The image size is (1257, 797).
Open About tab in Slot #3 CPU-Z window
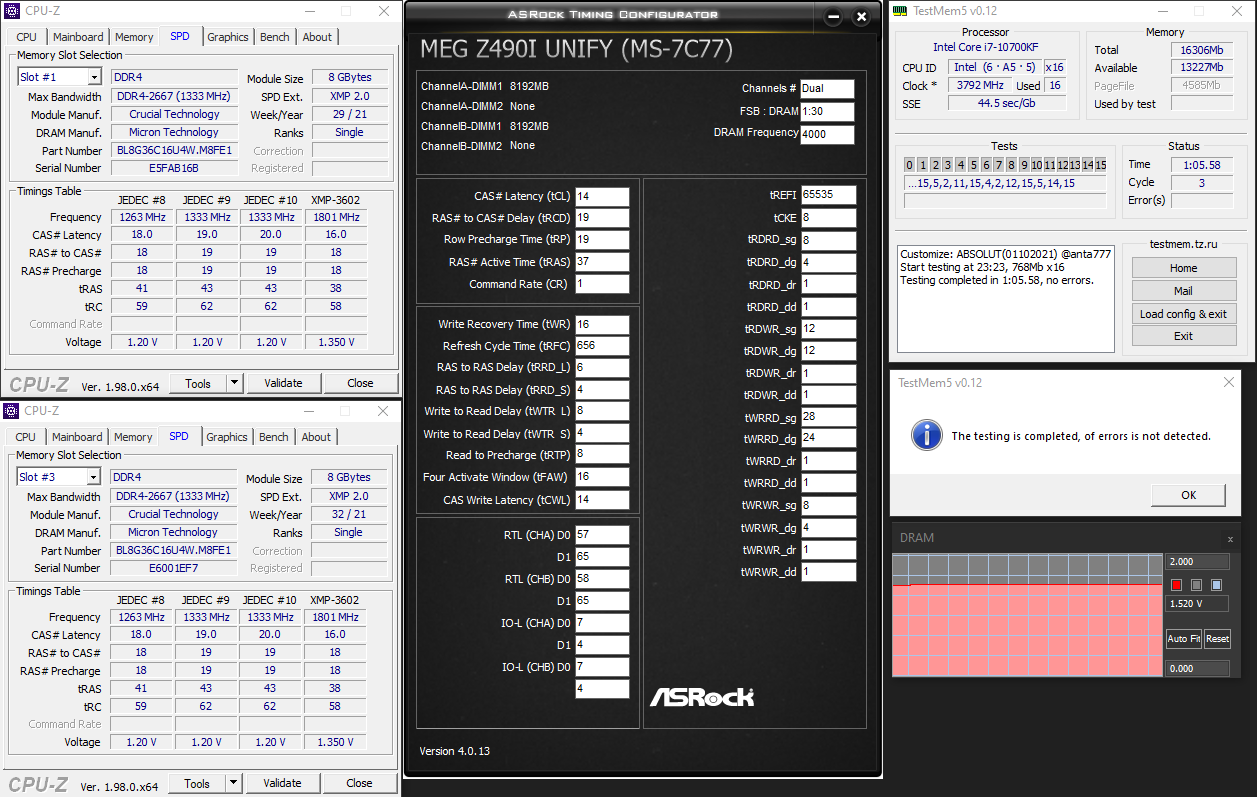(x=316, y=437)
